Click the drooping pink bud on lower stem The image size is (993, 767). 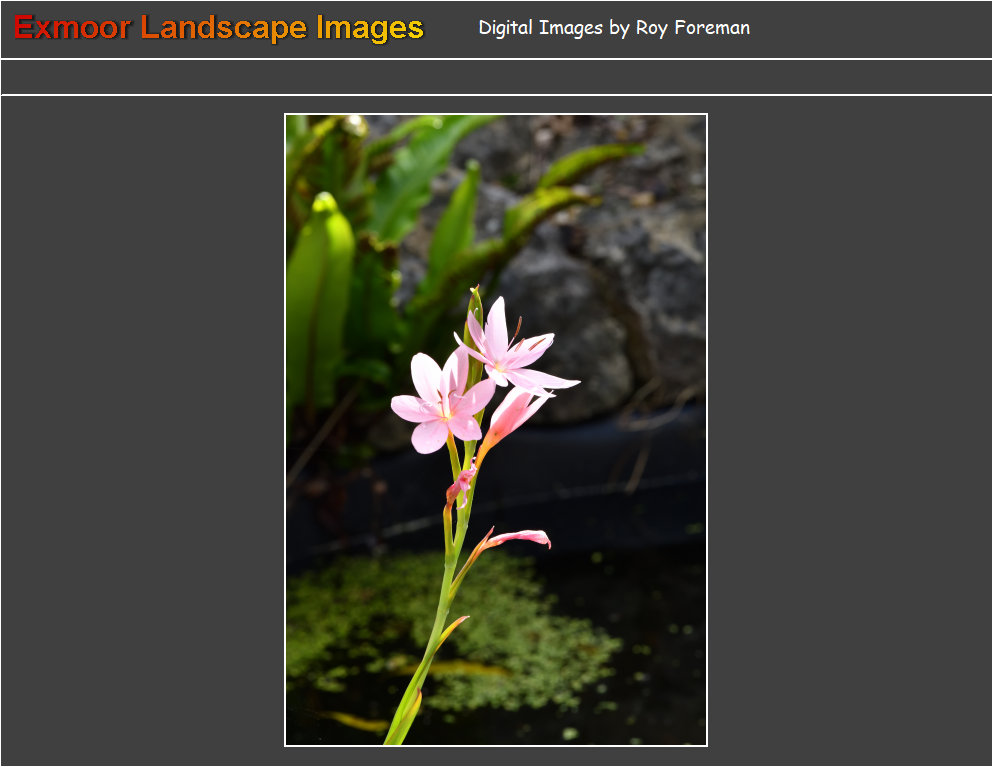pos(520,538)
